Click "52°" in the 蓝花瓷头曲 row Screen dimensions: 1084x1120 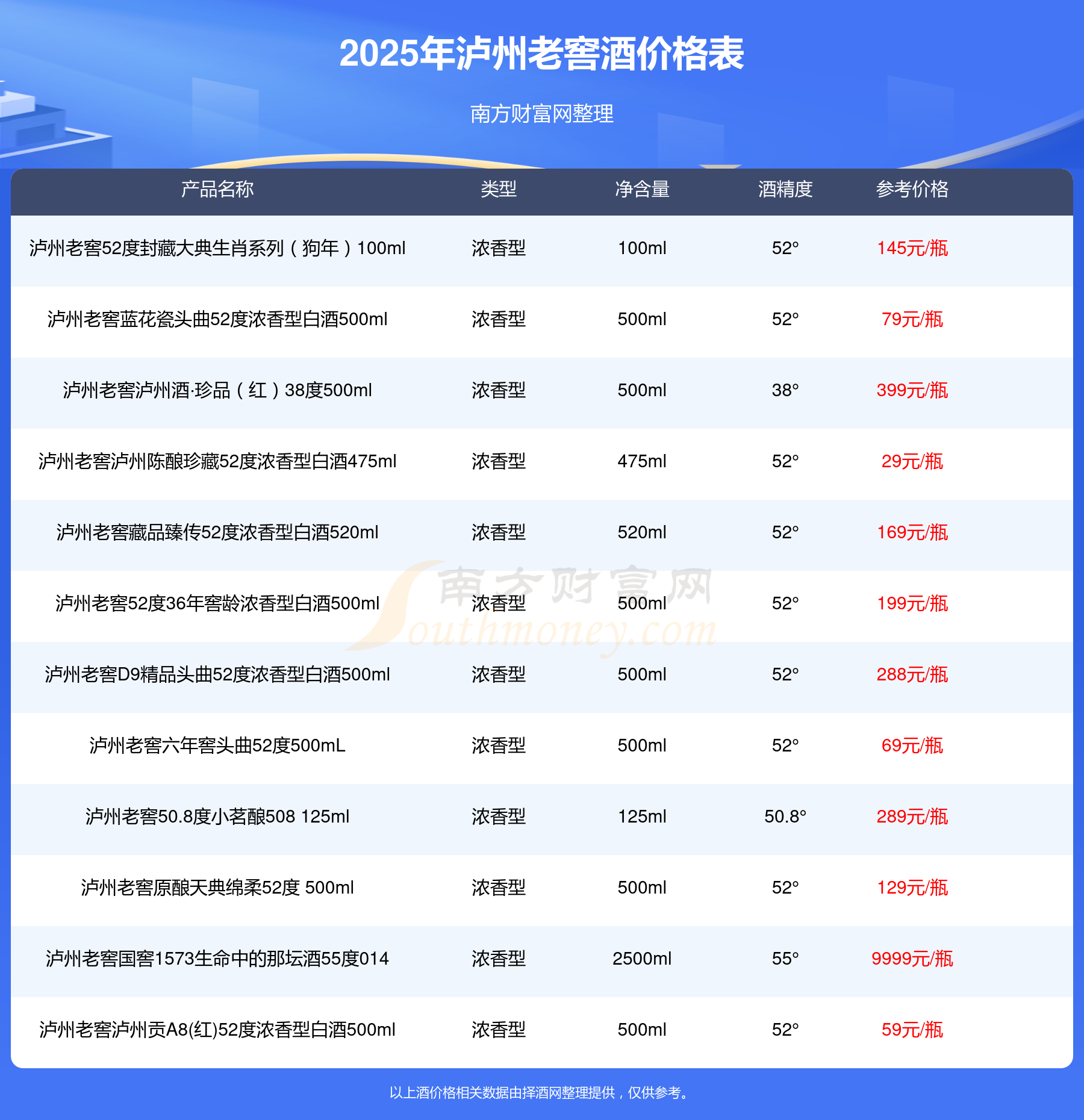click(785, 319)
